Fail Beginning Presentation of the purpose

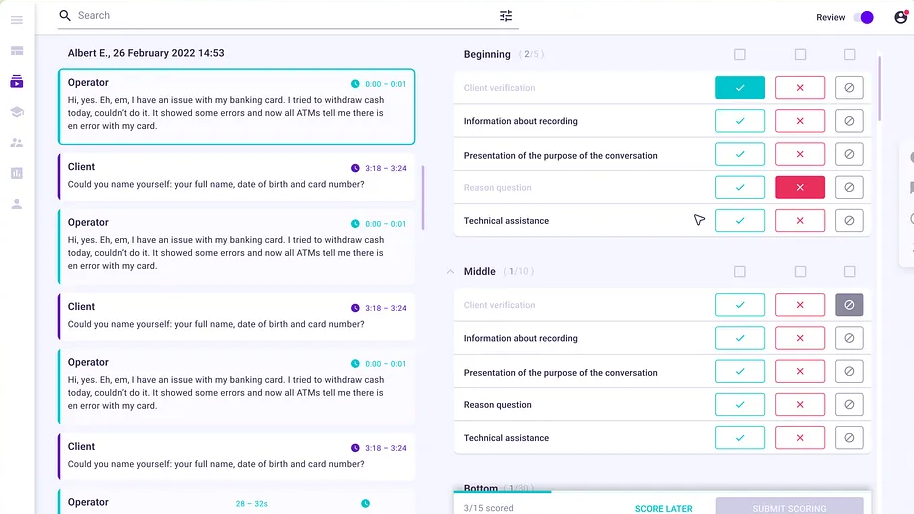coord(800,154)
